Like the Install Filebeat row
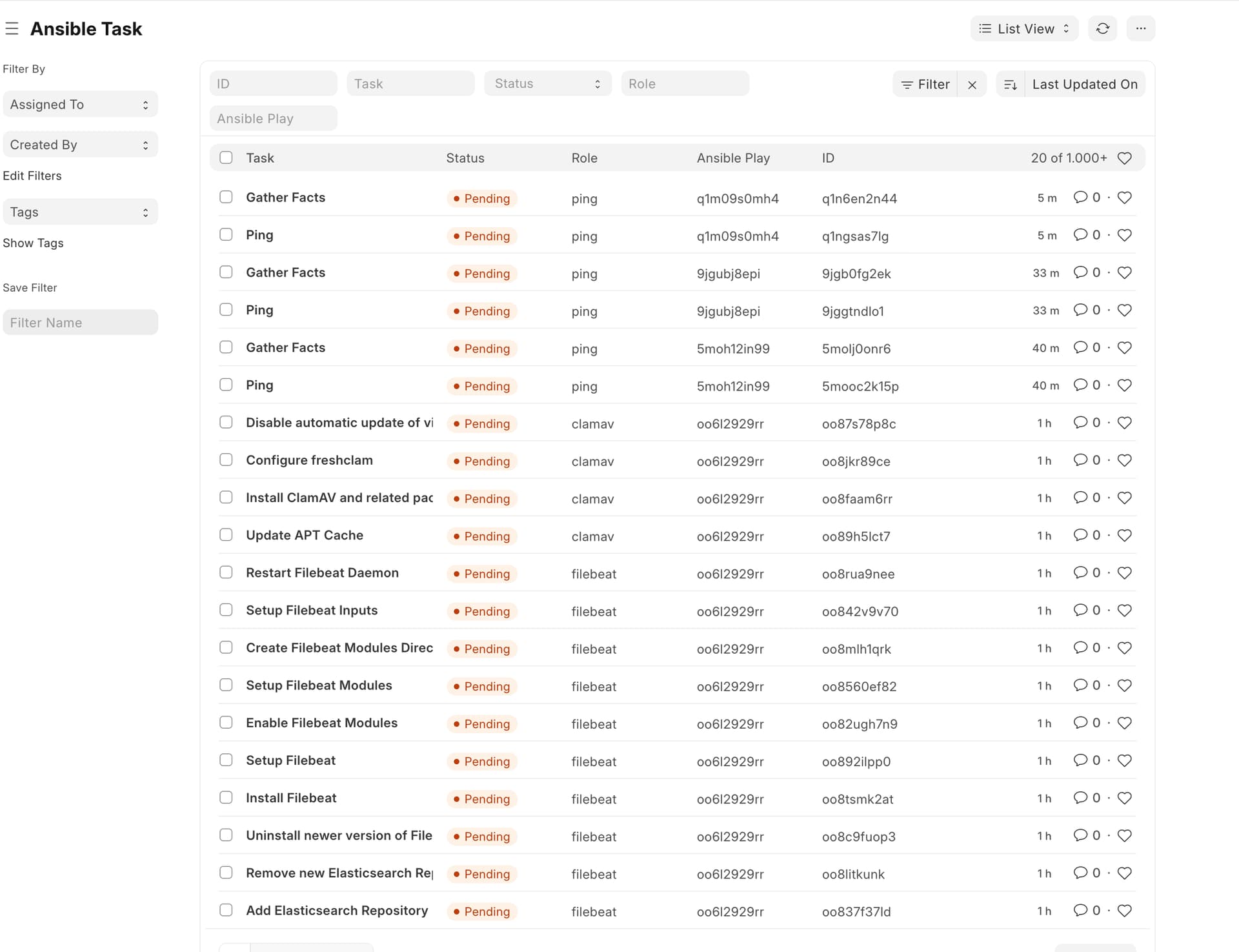Screen dimensions: 1239x952 coord(1124,798)
